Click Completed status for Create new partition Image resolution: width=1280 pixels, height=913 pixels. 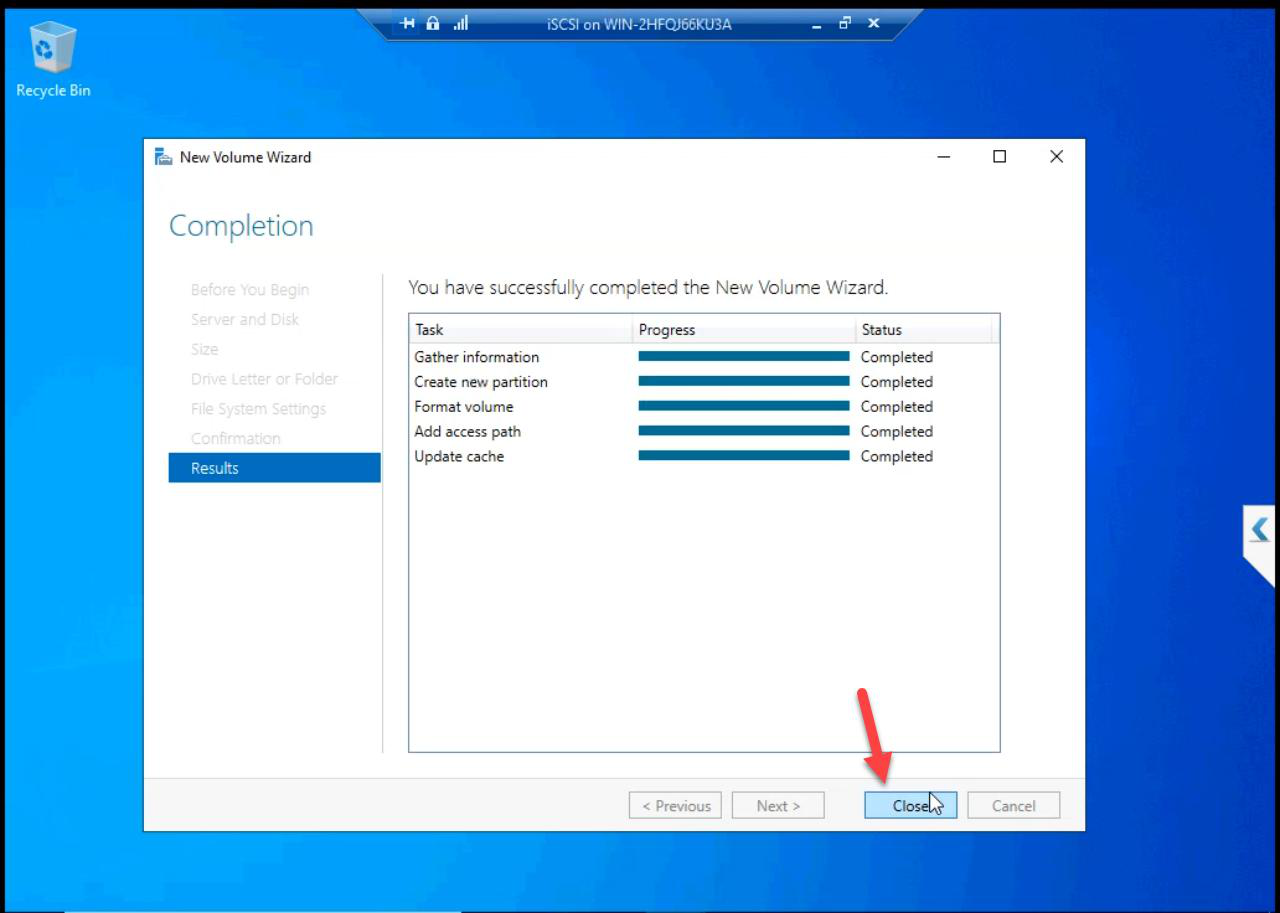tap(897, 382)
